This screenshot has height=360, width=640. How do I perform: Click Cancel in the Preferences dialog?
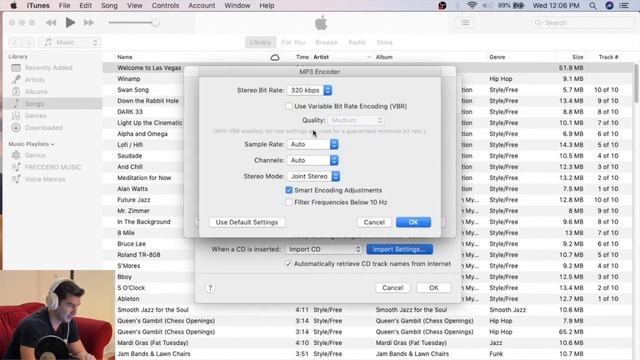click(393, 288)
